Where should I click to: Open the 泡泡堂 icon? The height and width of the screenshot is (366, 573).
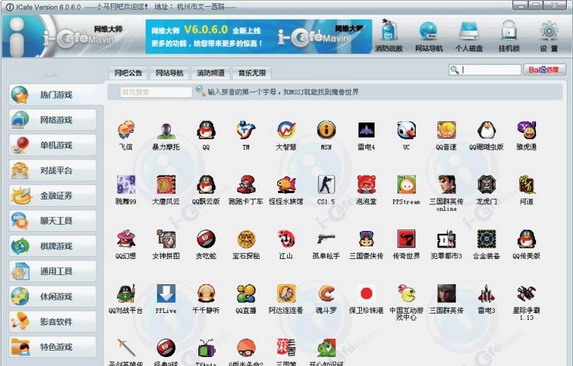coord(366,184)
